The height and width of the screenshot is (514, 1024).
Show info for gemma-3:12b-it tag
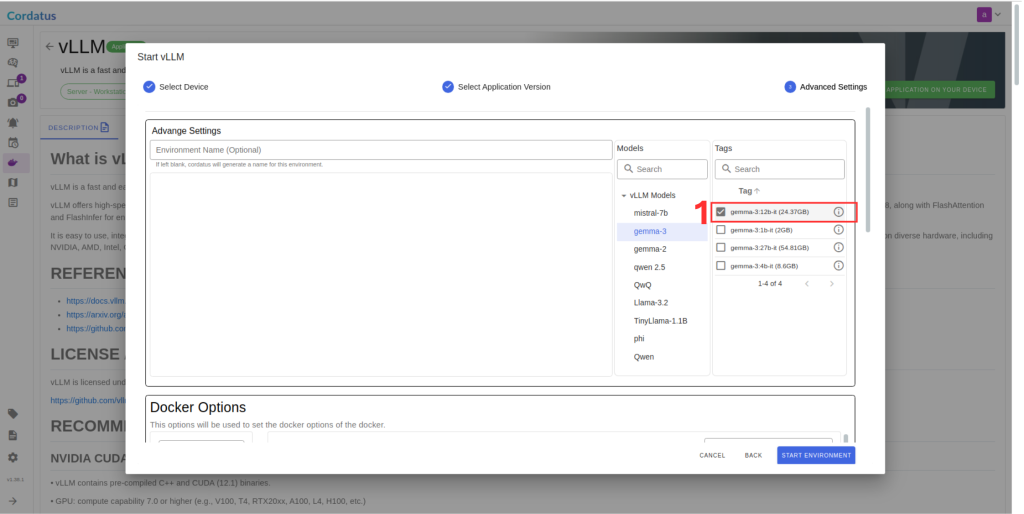click(x=839, y=212)
